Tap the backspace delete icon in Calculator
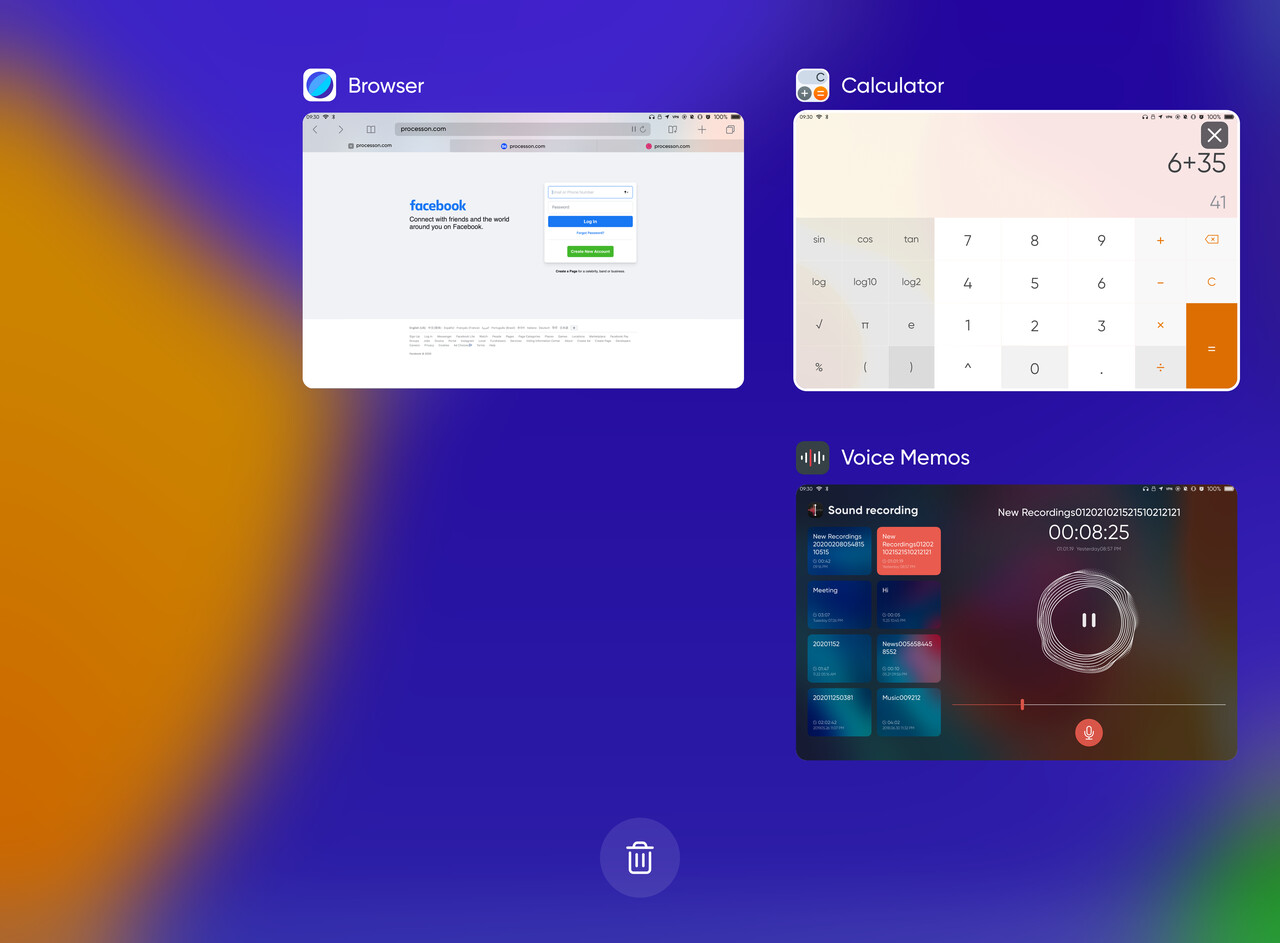The width and height of the screenshot is (1280, 943). pos(1211,239)
